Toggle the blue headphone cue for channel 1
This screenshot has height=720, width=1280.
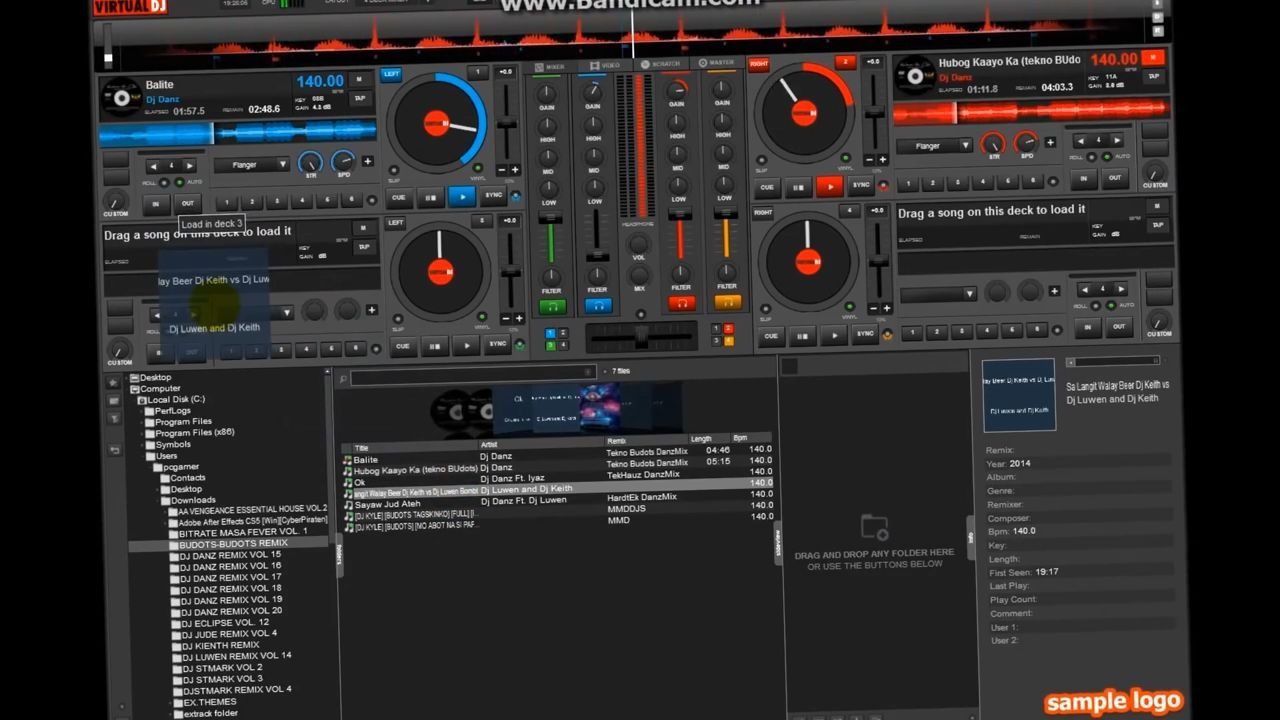[x=599, y=306]
